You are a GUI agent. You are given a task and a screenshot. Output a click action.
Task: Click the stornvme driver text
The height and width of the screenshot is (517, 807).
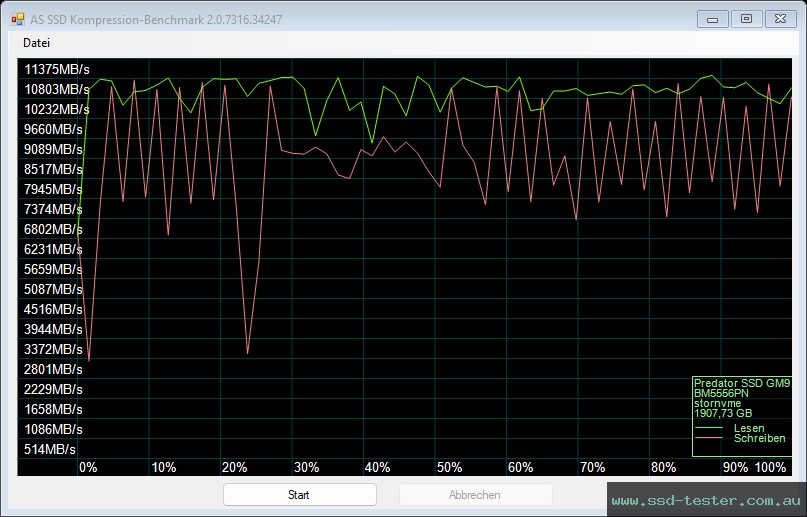[x=717, y=403]
